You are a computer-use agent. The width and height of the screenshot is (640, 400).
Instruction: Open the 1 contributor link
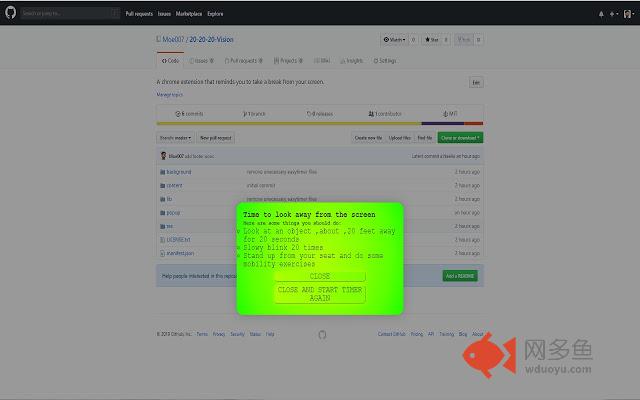(x=385, y=114)
